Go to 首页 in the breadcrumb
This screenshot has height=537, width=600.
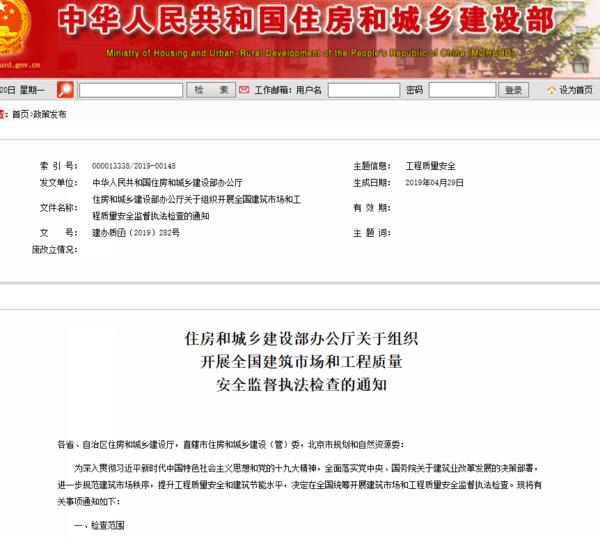20,114
